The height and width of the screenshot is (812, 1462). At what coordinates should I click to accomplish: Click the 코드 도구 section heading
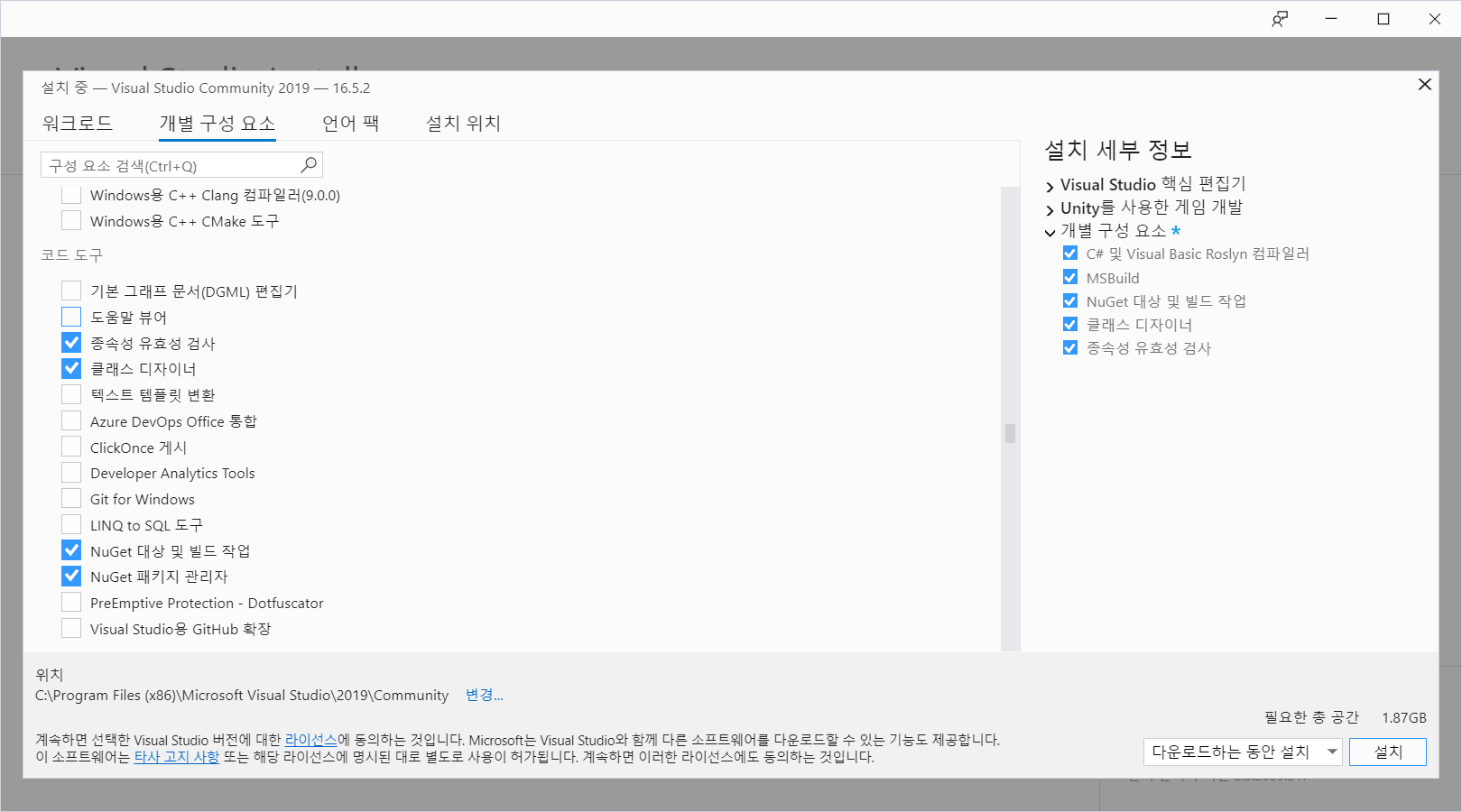tap(72, 255)
